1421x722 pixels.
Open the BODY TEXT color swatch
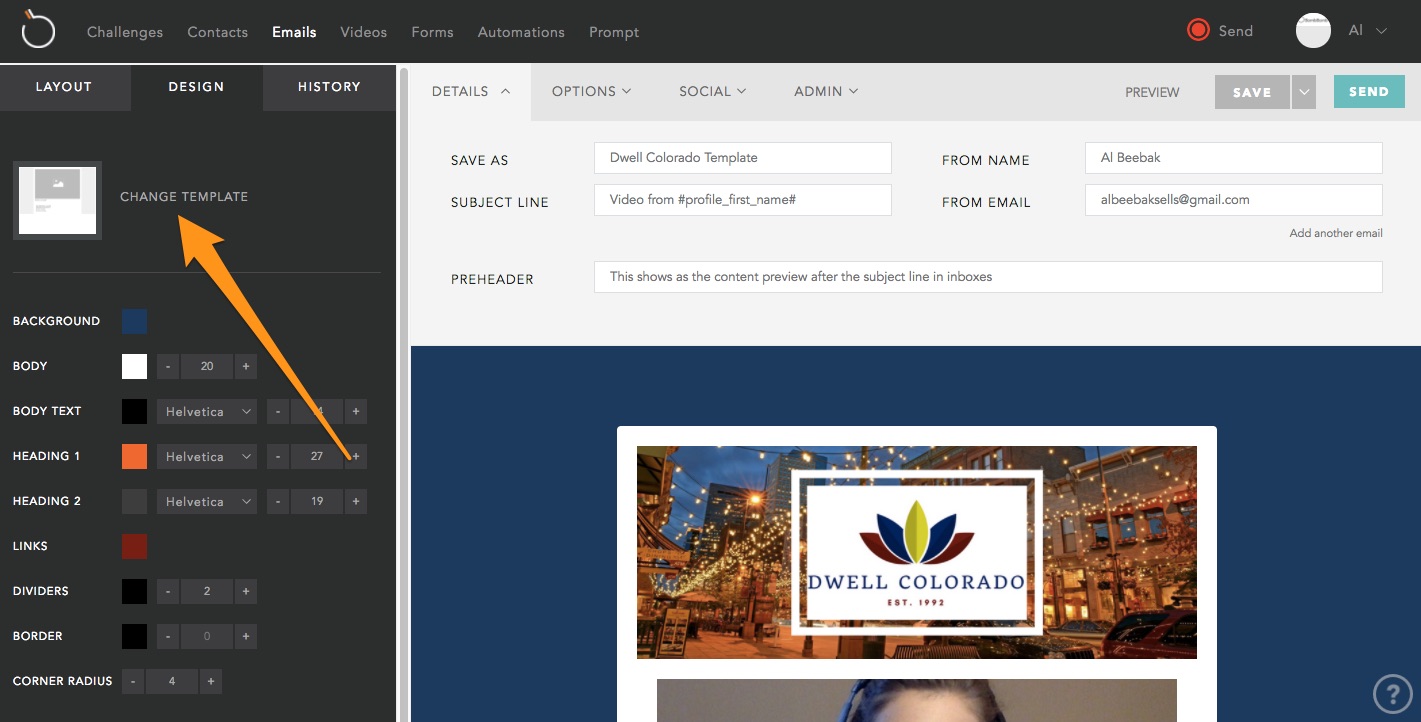pos(134,411)
